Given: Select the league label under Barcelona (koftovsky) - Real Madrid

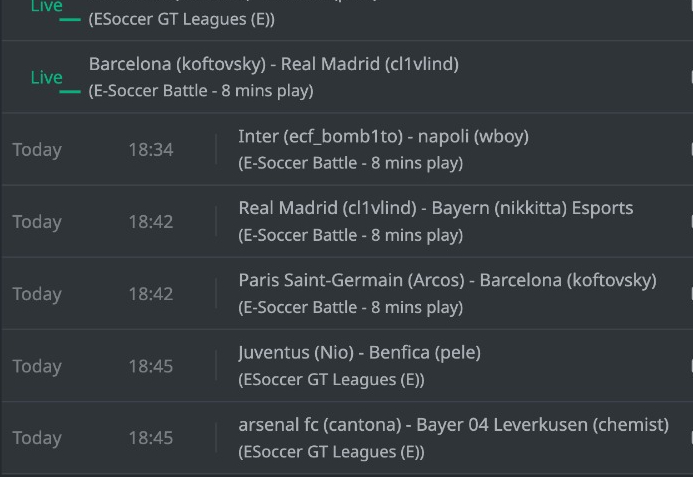Looking at the screenshot, I should [201, 91].
